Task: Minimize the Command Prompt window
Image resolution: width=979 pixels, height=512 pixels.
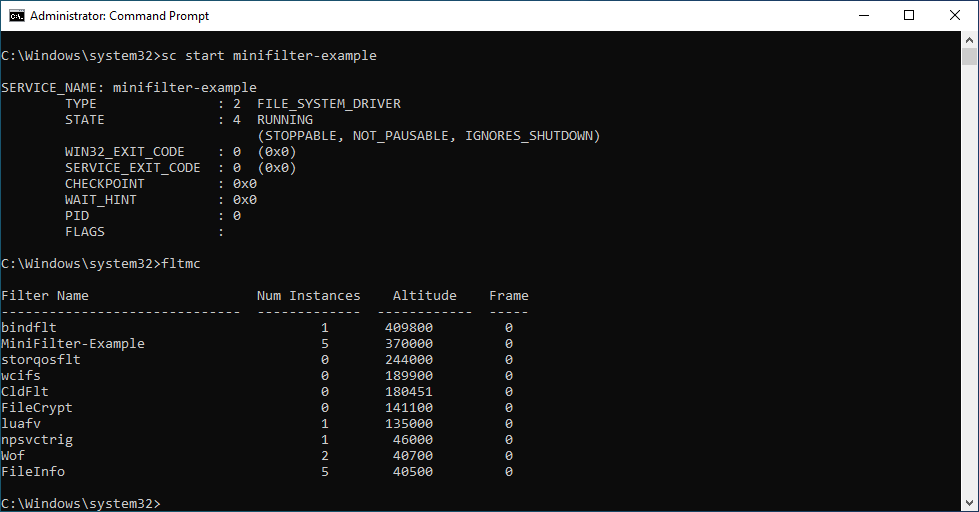Action: (x=864, y=16)
